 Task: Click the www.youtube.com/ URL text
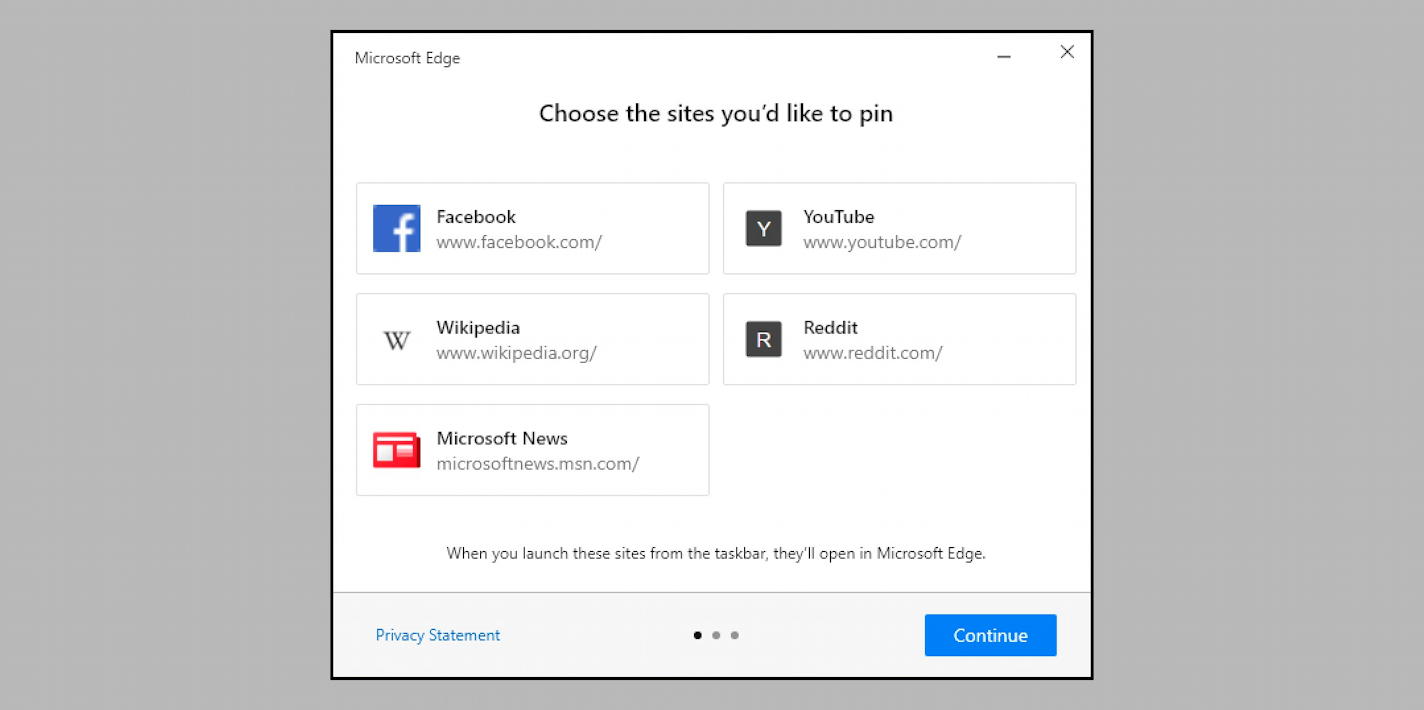coord(882,242)
